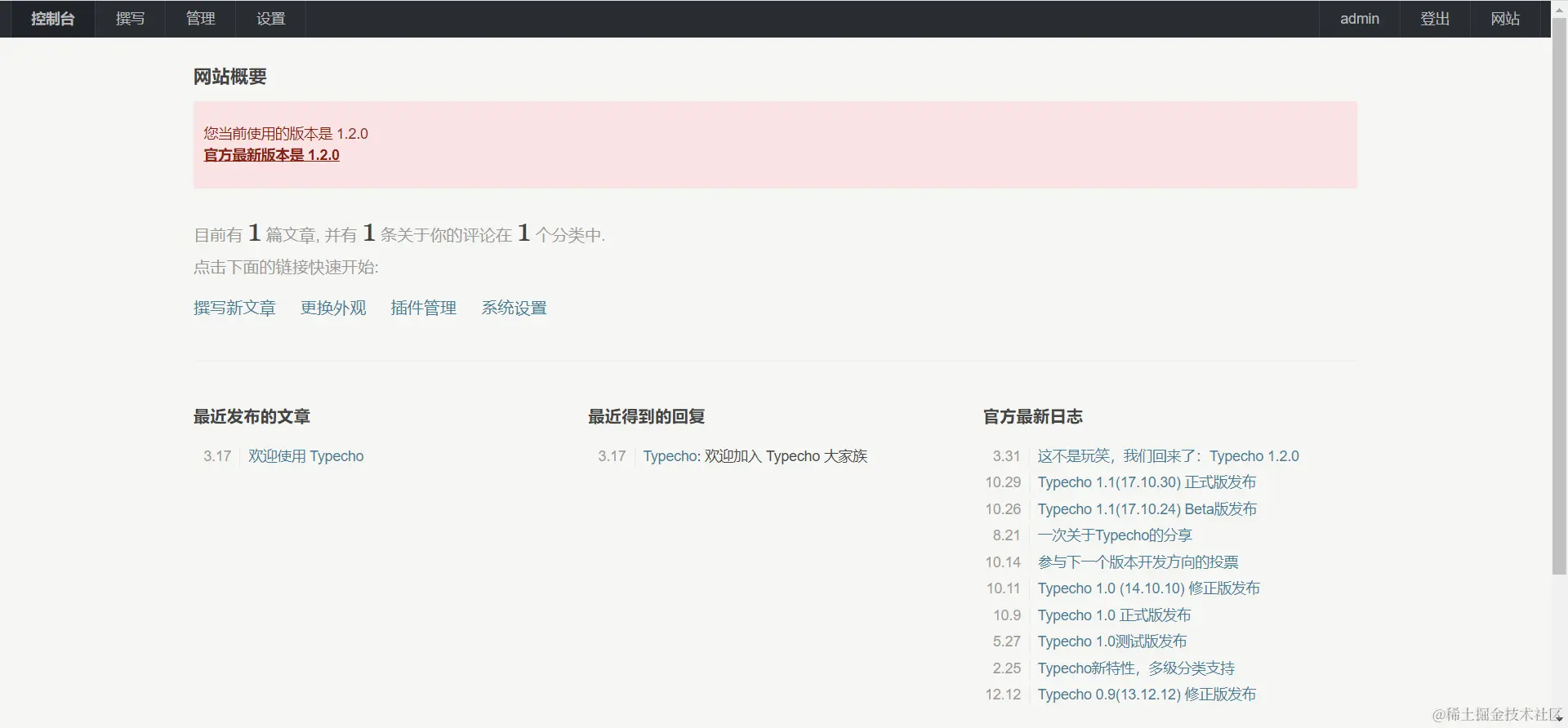Open 系统设置 quick link
The width and height of the screenshot is (1568, 728).
514,308
